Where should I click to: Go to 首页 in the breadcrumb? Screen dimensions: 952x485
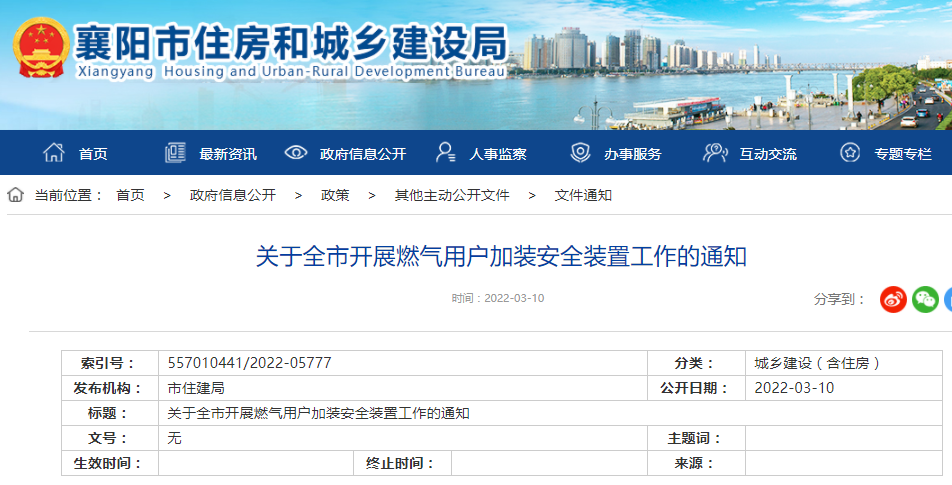(x=131, y=195)
